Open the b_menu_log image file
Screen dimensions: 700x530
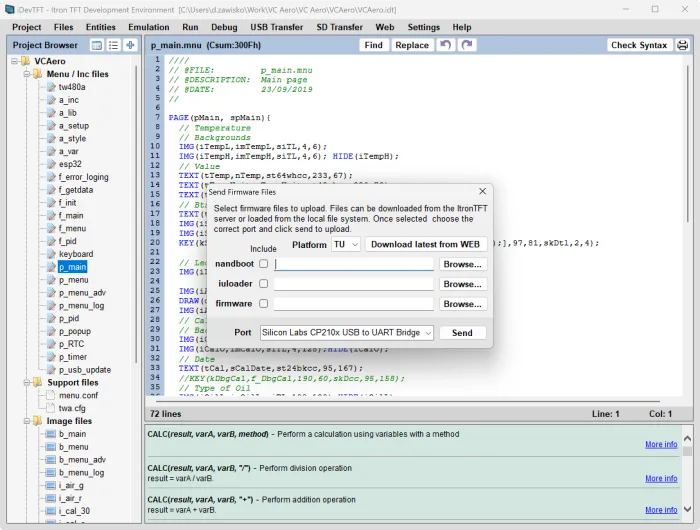coord(81,473)
